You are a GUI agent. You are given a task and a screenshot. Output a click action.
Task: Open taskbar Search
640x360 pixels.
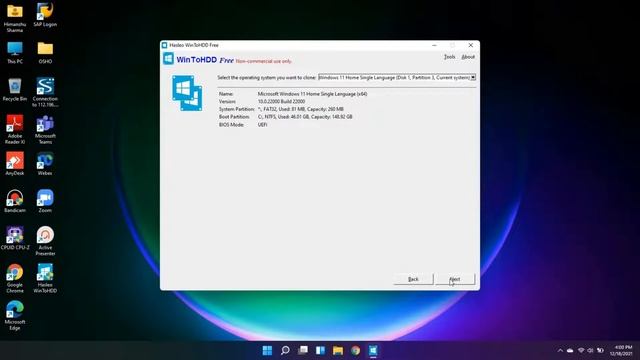pos(285,350)
